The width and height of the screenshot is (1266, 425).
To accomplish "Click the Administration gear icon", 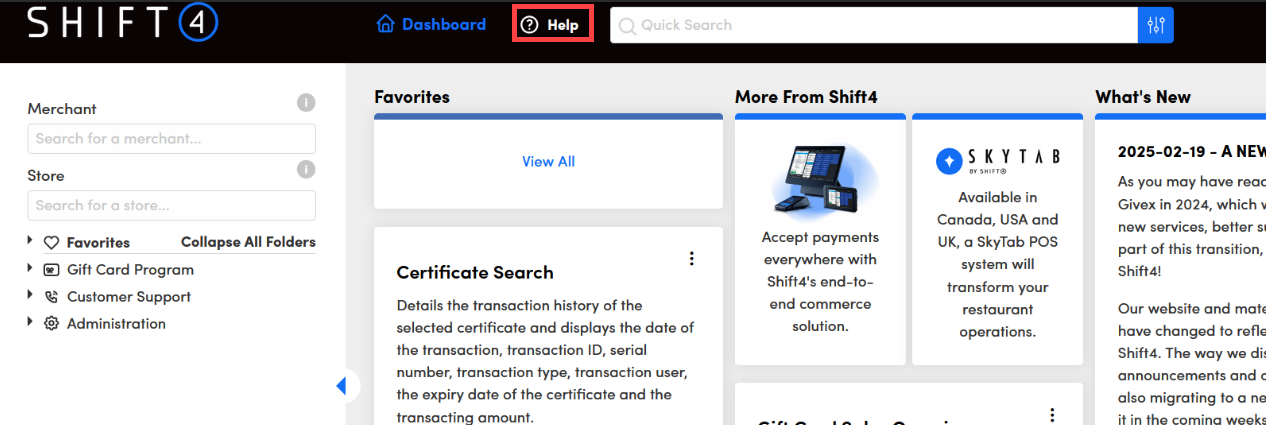I will click(52, 324).
